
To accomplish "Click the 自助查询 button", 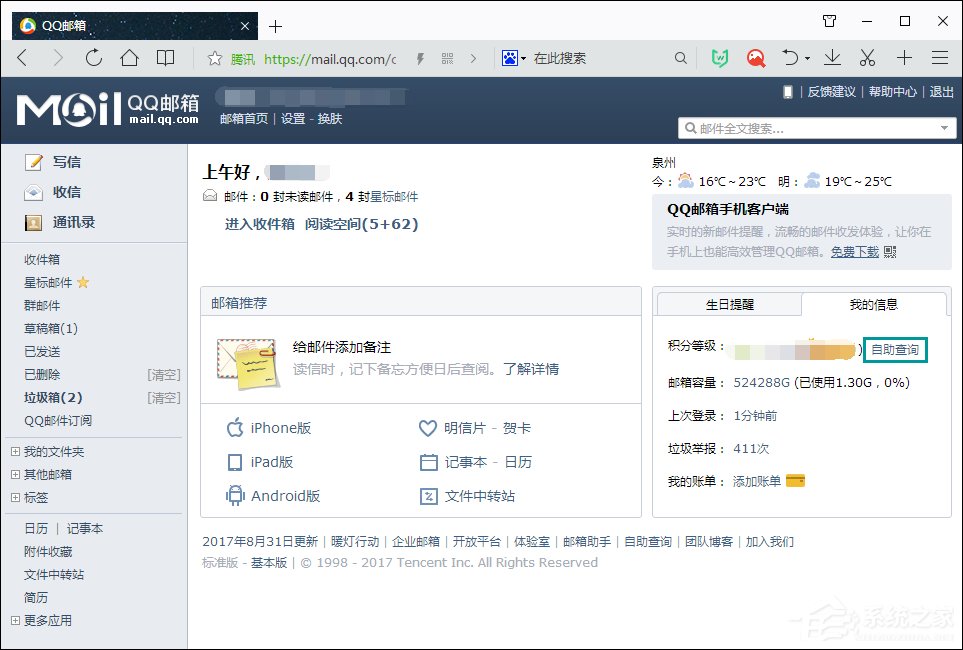I will tap(895, 349).
